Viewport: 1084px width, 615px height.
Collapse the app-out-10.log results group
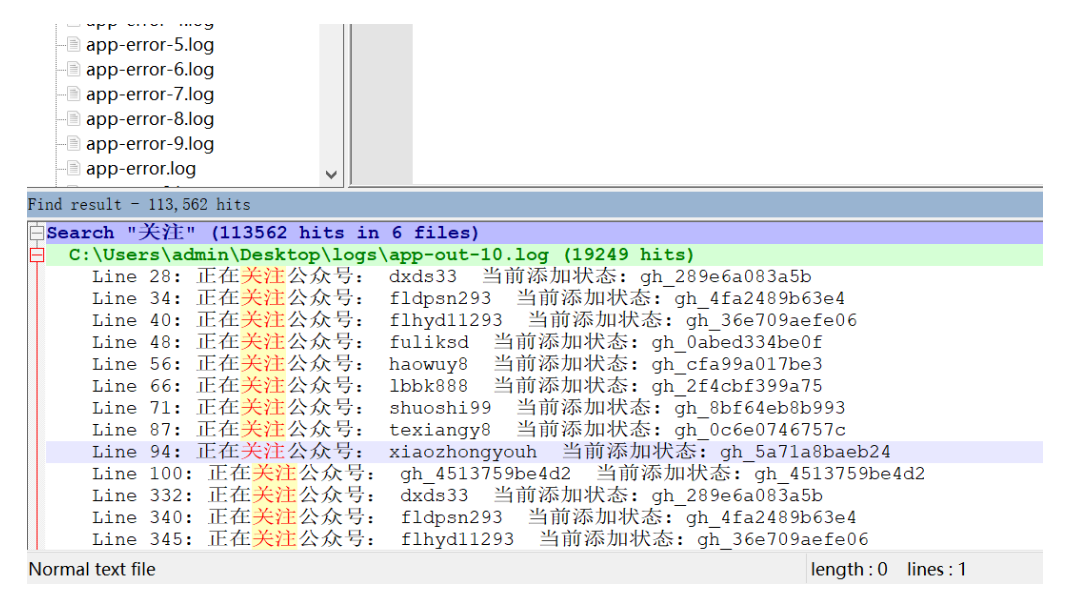(37, 255)
